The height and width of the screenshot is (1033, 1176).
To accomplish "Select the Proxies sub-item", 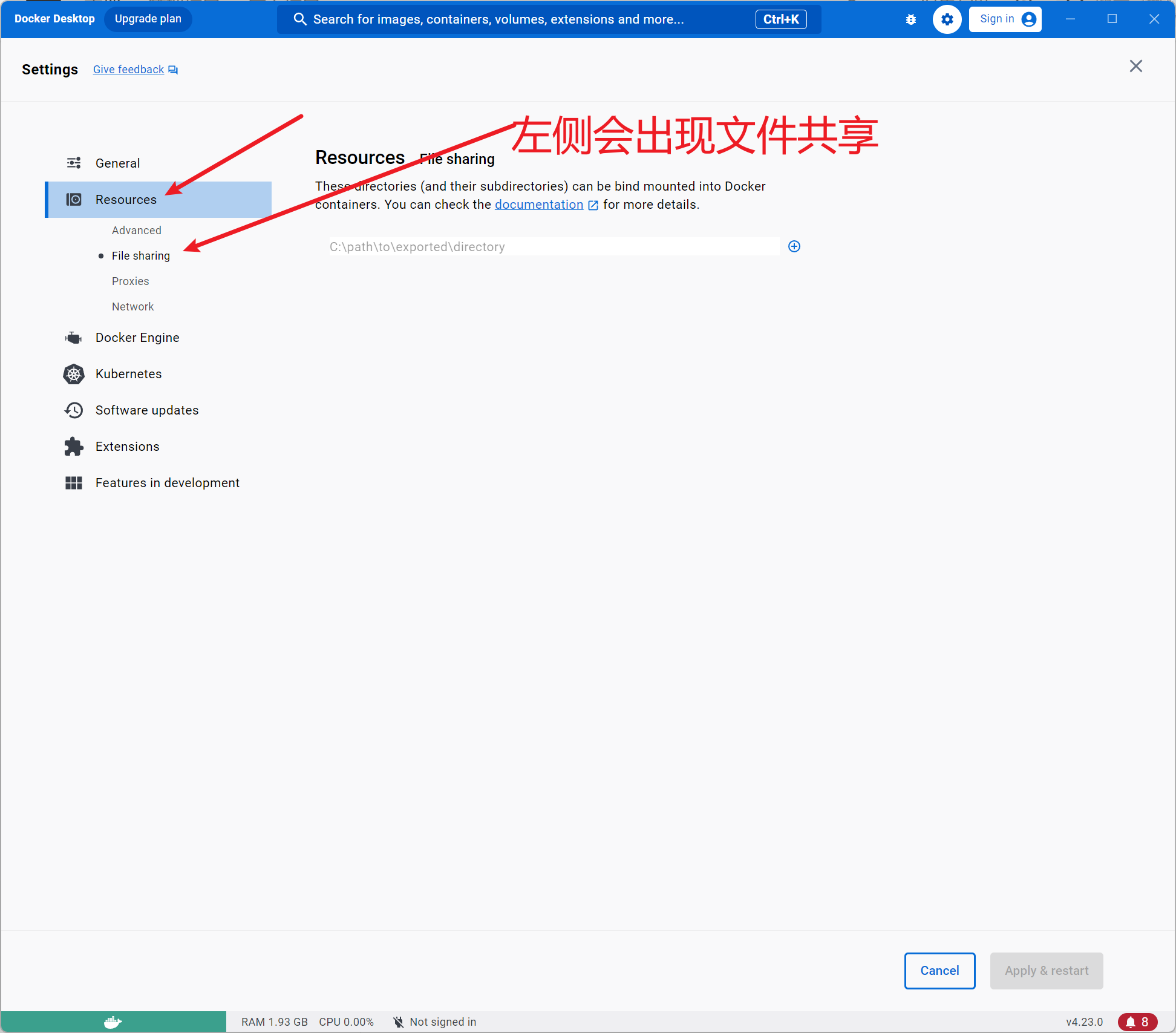I will 130,281.
